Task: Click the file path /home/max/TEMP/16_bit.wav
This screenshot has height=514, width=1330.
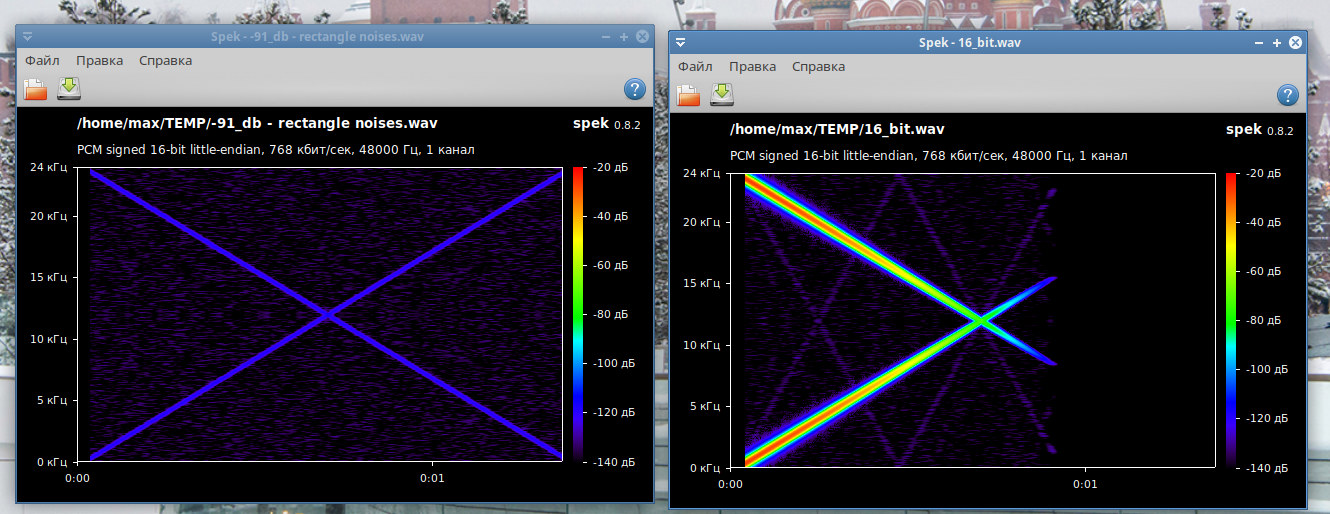Action: (838, 130)
